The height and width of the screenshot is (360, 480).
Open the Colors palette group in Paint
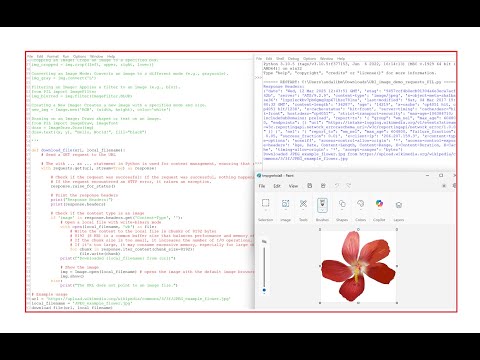(x=360, y=204)
